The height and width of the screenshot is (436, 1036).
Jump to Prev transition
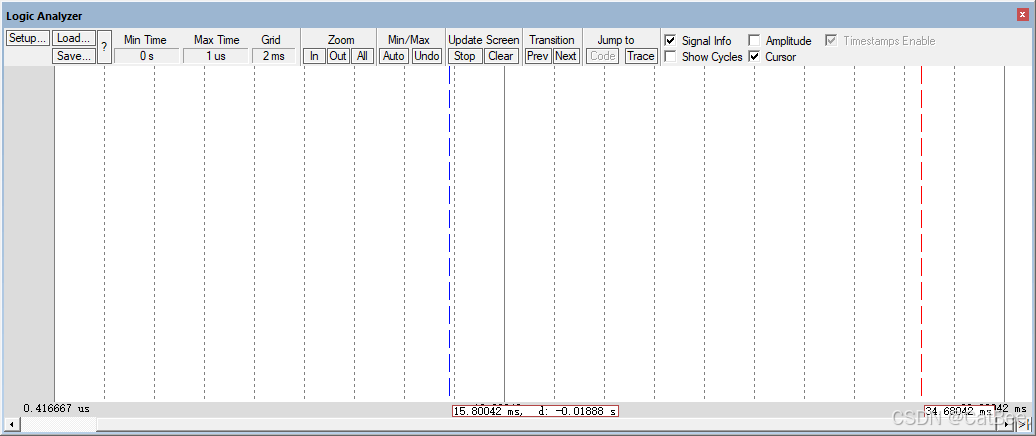click(x=538, y=56)
